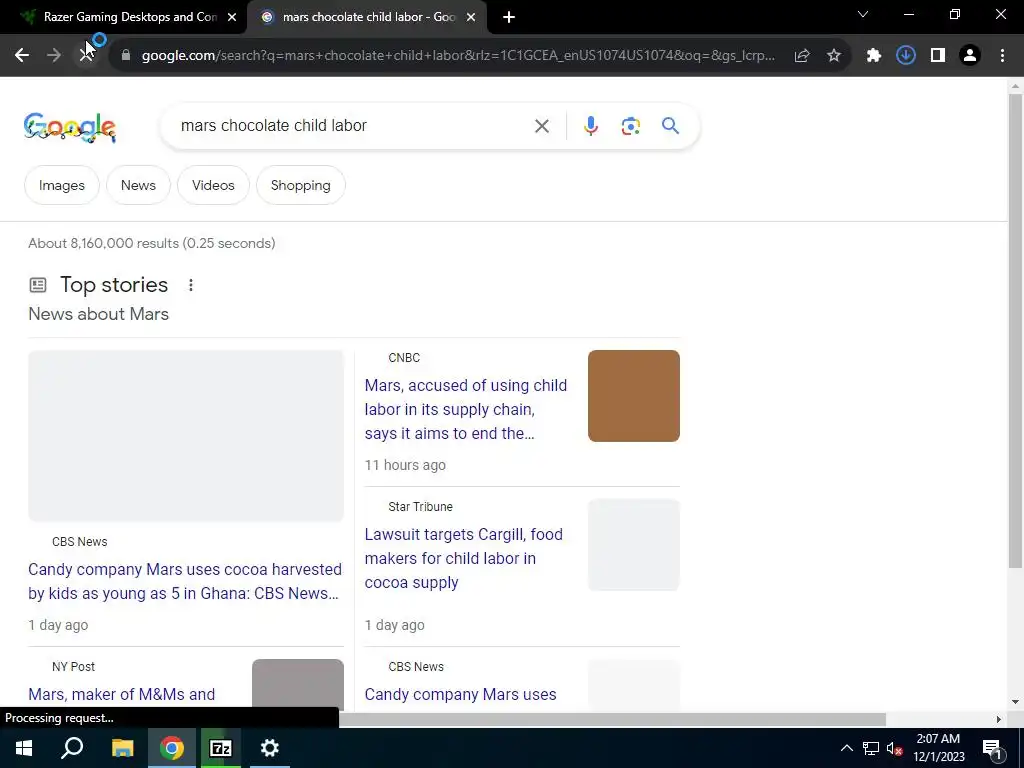Close the Razer Gaming Desktops tab
The width and height of the screenshot is (1024, 768).
click(232, 18)
